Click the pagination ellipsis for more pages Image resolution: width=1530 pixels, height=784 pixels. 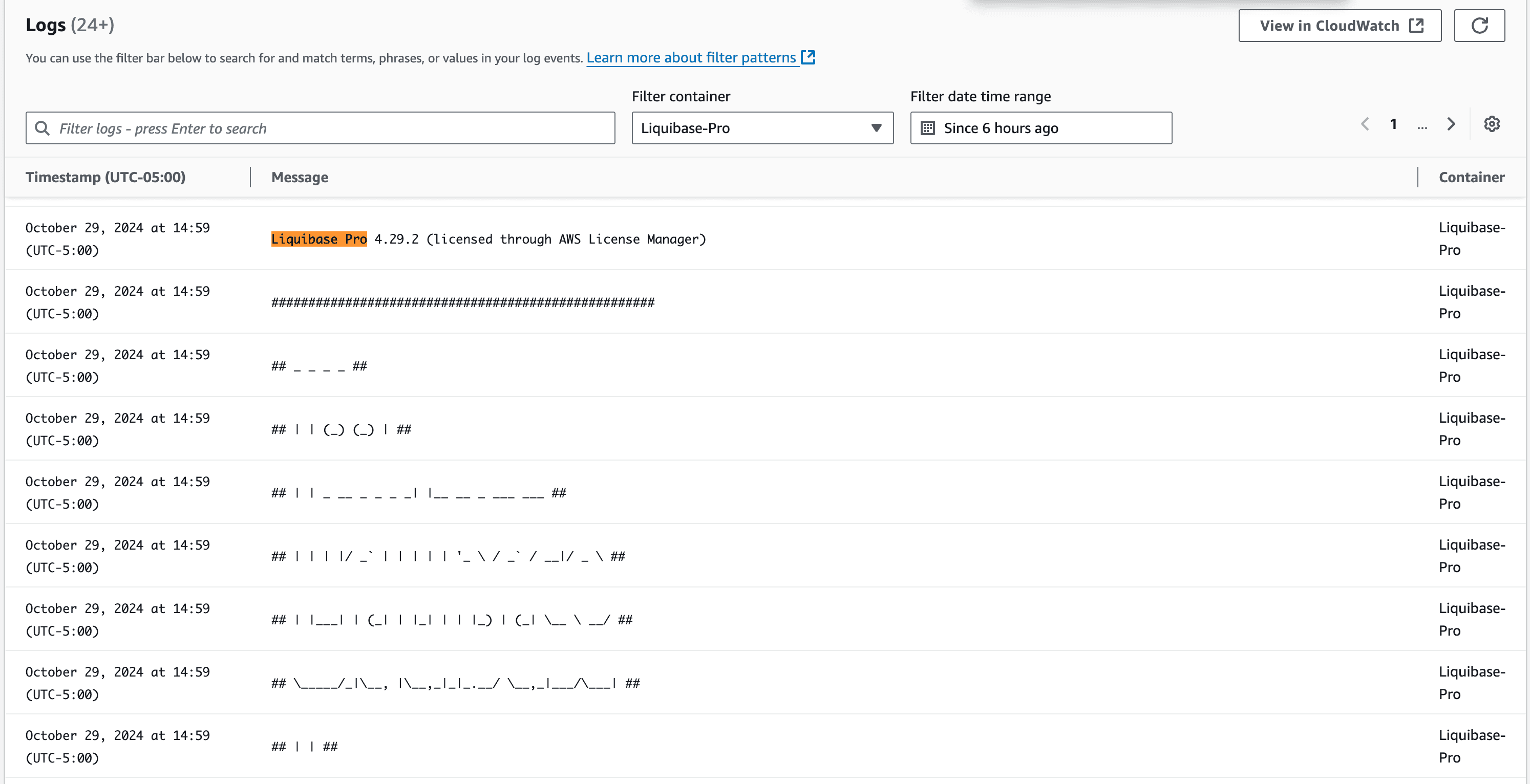pyautogui.click(x=1422, y=126)
